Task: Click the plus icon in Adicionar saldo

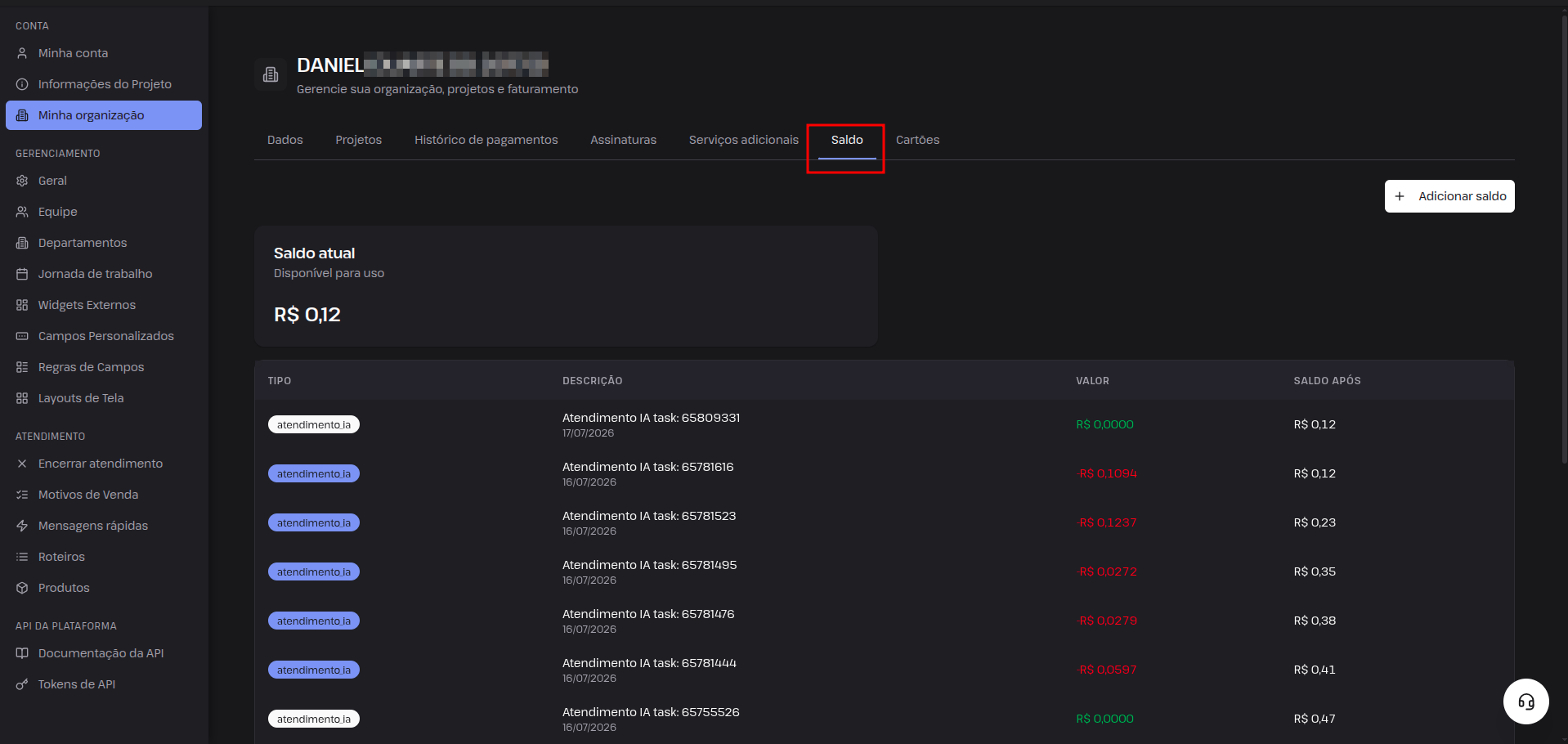Action: pyautogui.click(x=1400, y=196)
